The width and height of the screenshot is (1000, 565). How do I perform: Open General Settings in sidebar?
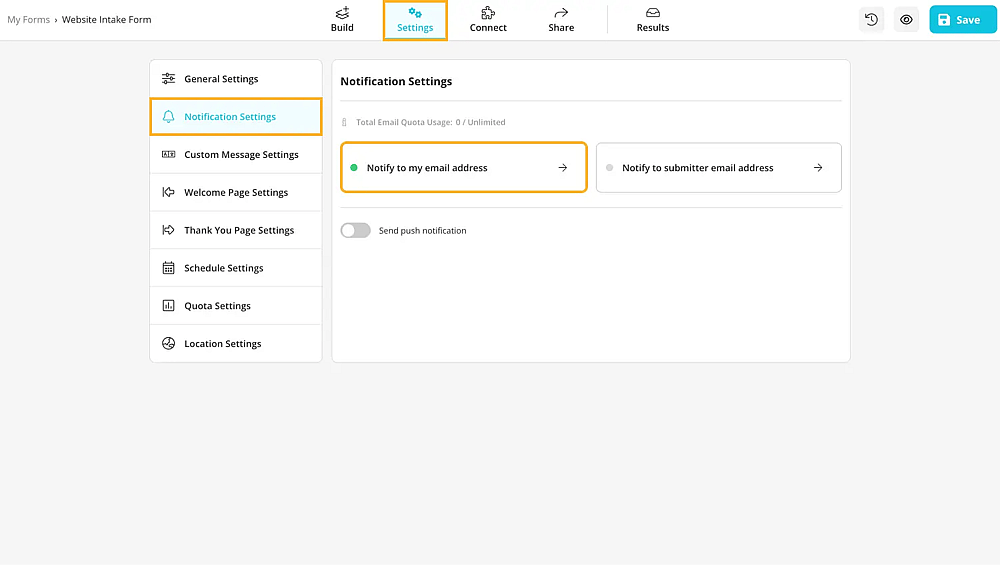[x=236, y=79]
